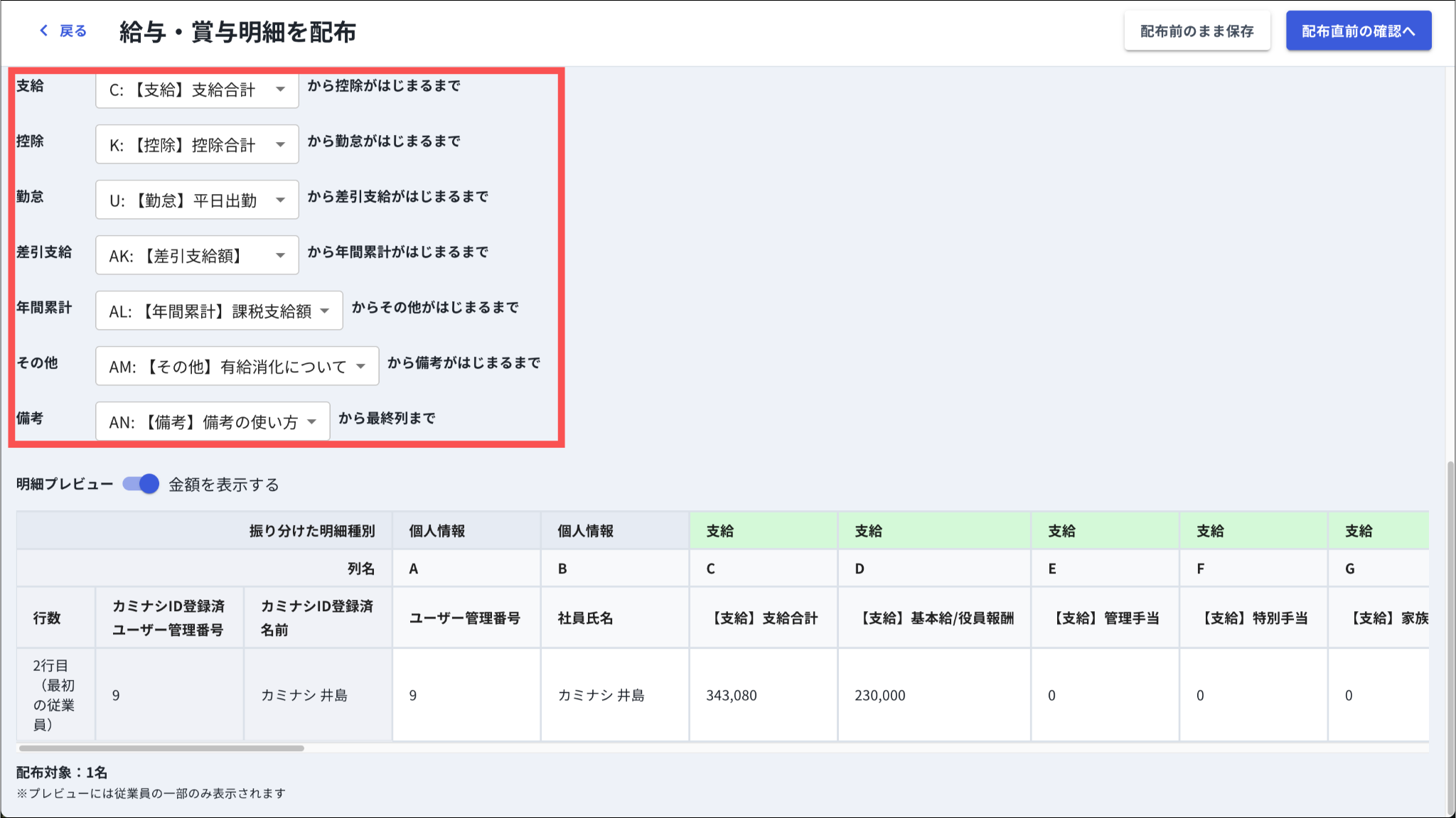Image resolution: width=1456 pixels, height=818 pixels.
Task: Click arrow on 年間累計 課税支給額 dropdown
Action: tap(325, 311)
